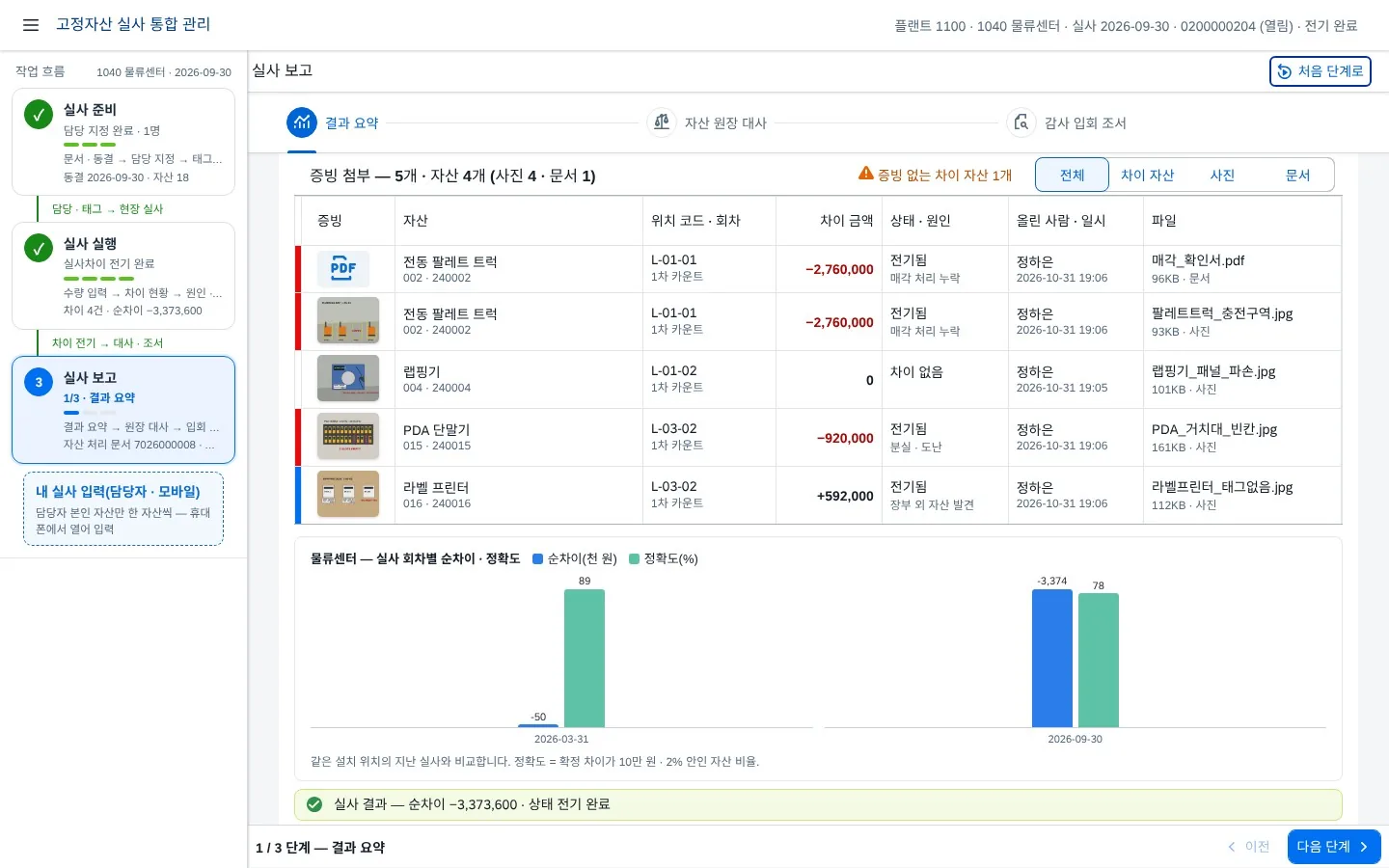Click the green 89 bar for 2026-03-31
Image resolution: width=1389 pixels, height=868 pixels.
coord(585,658)
